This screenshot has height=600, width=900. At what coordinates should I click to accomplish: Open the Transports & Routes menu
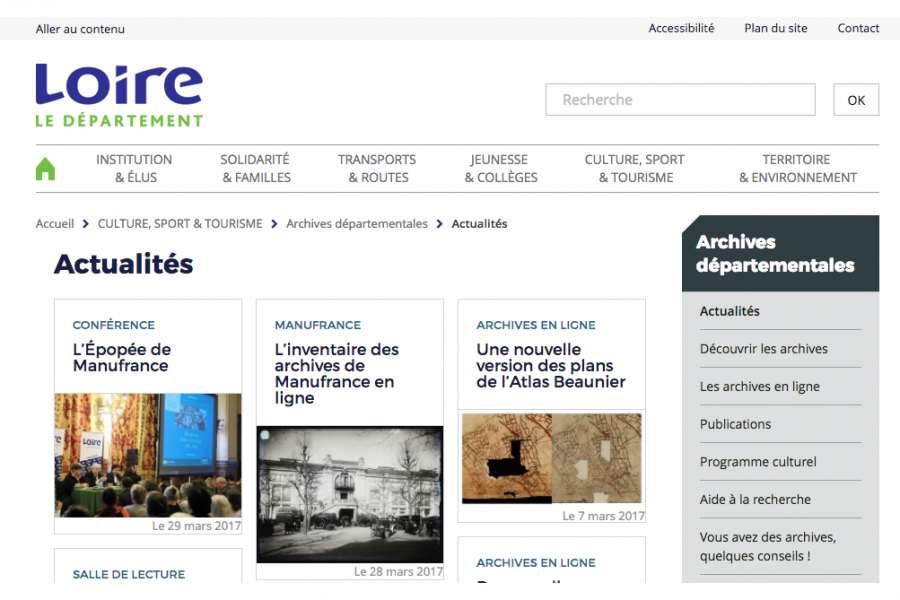point(377,168)
